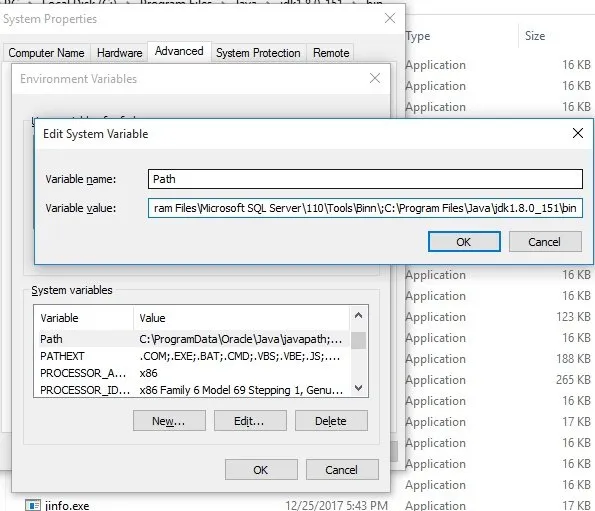595x511 pixels.
Task: Click system variables scrollbar thumb
Action: coord(359,340)
